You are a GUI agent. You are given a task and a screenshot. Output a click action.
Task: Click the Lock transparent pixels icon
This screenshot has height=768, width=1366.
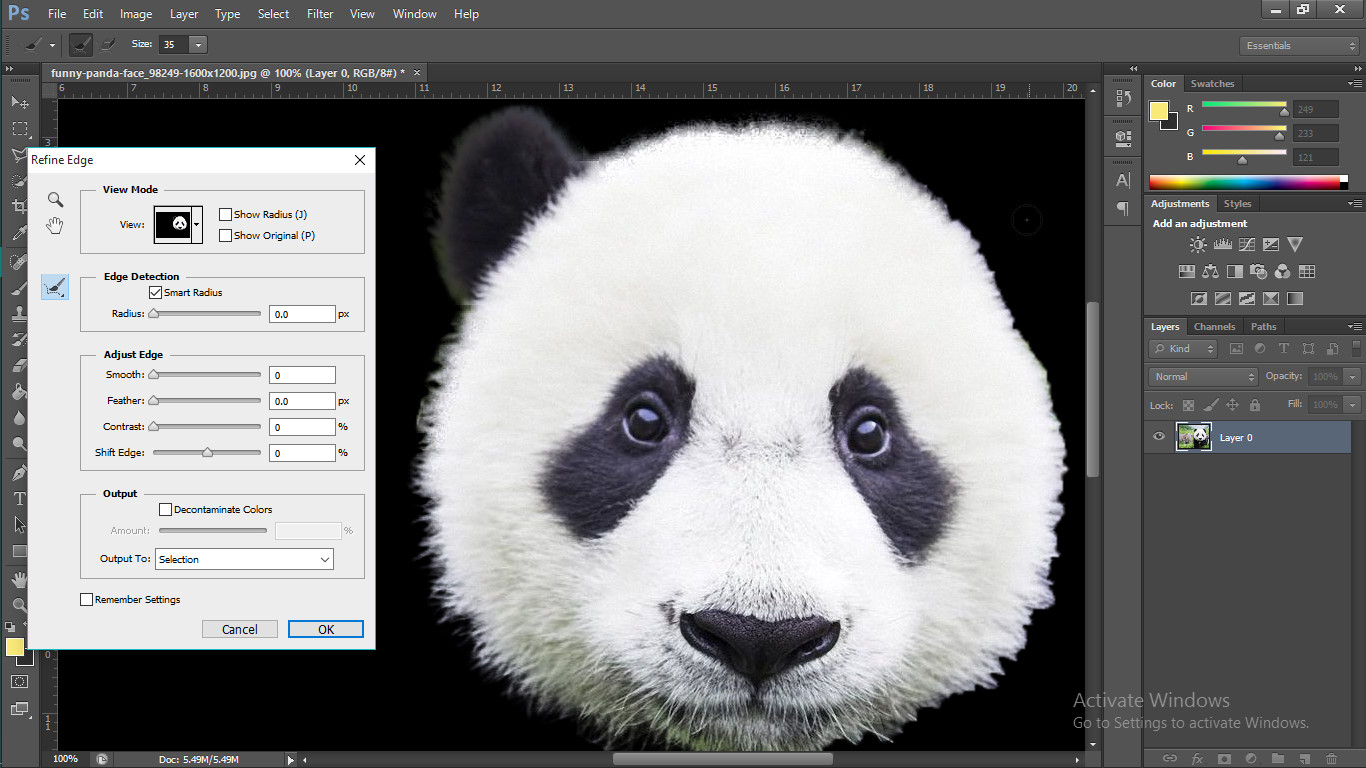coord(1188,405)
